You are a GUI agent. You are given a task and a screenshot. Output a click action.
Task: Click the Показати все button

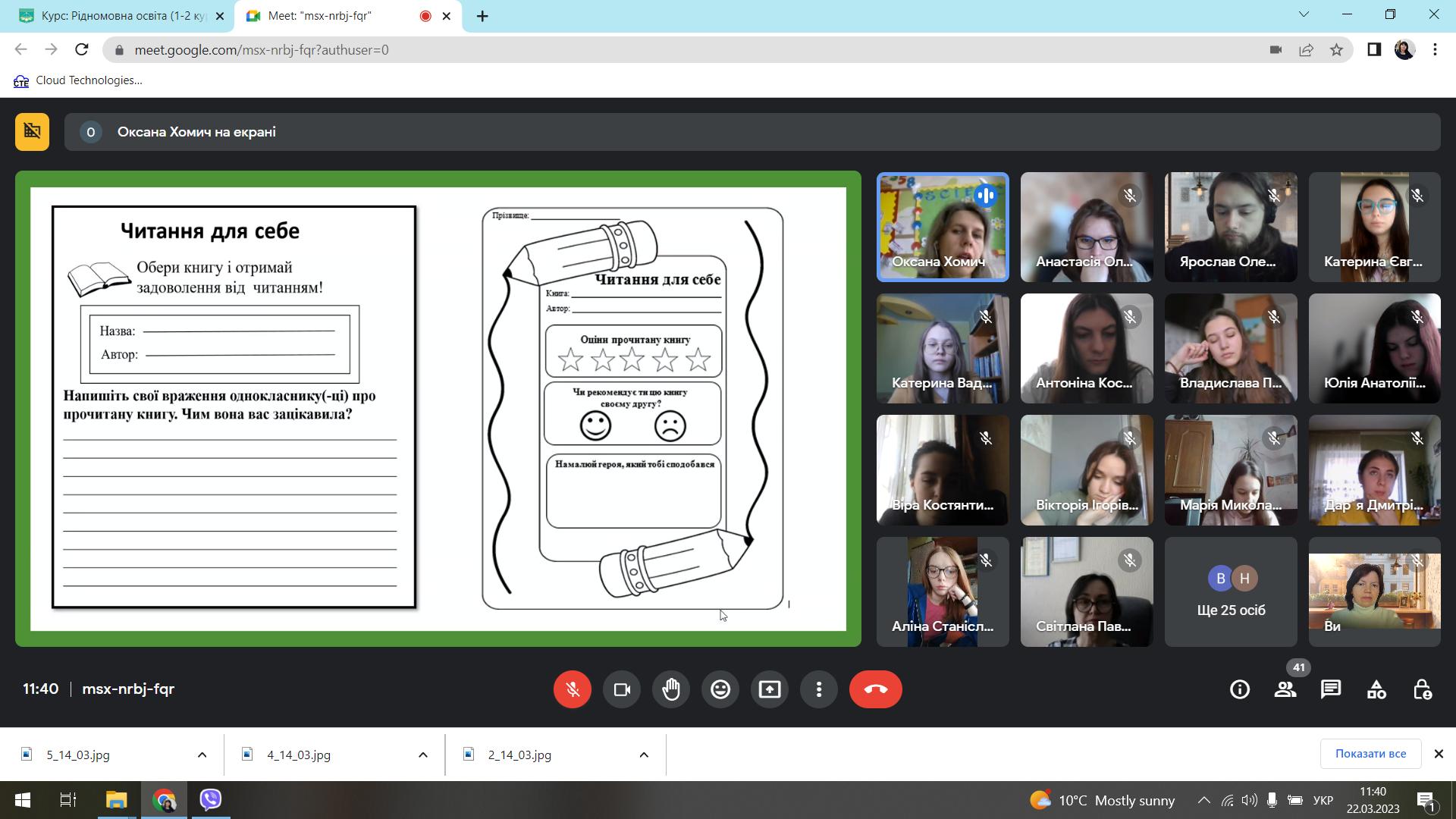click(1370, 754)
